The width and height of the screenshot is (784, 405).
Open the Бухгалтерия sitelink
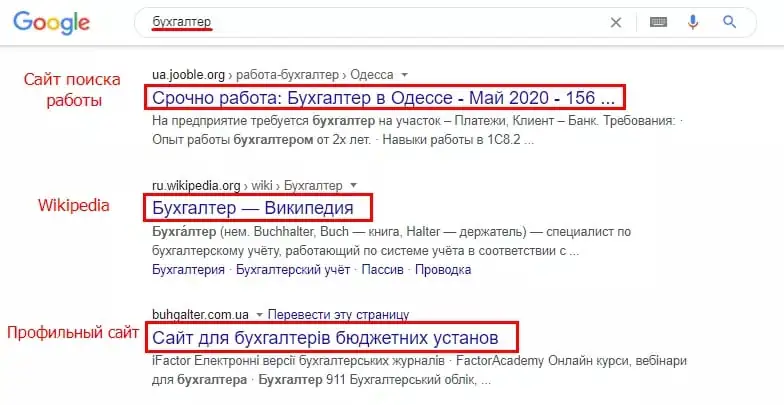[188, 270]
